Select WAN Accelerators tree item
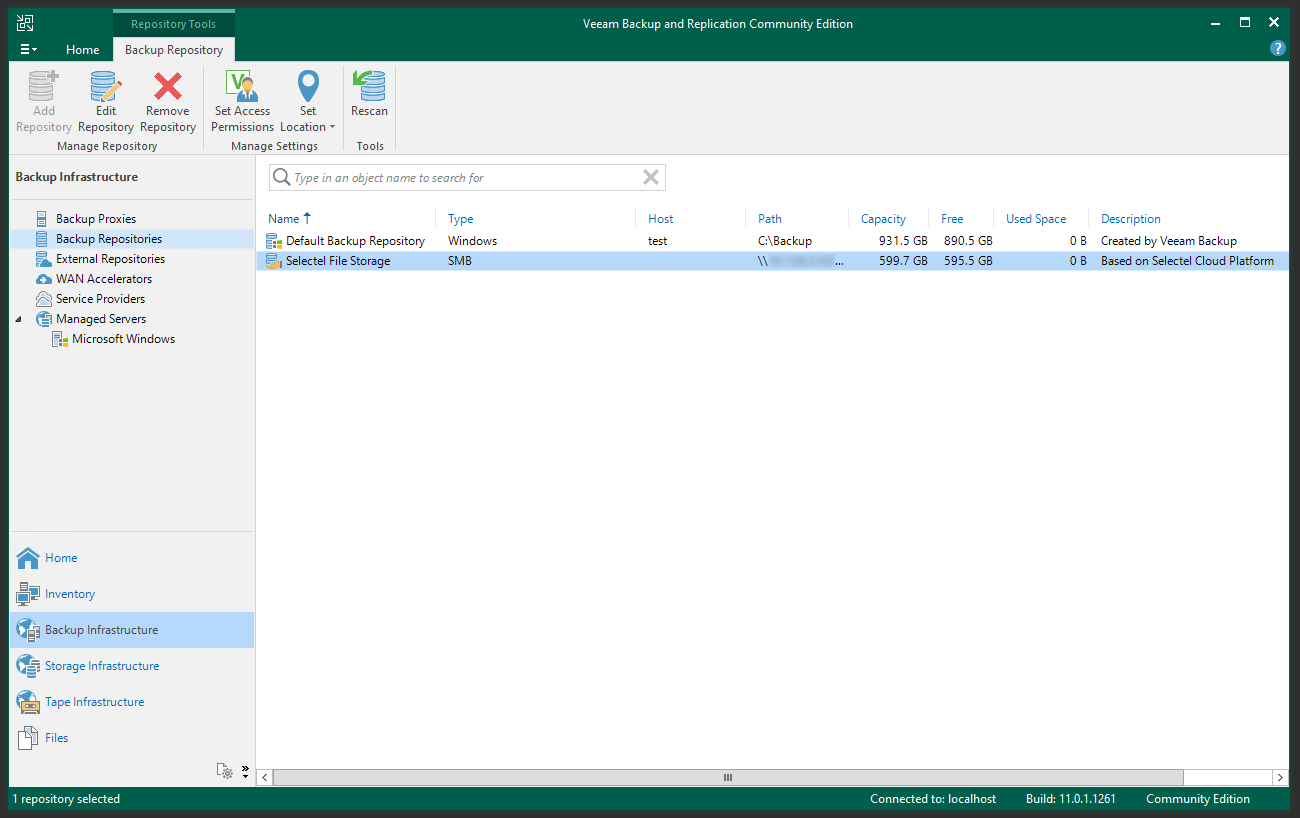This screenshot has width=1300, height=818. (x=104, y=279)
